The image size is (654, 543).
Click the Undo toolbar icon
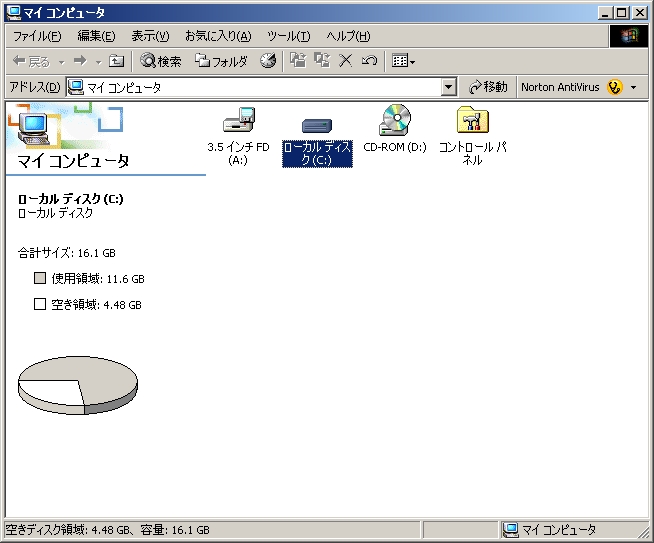(x=369, y=61)
